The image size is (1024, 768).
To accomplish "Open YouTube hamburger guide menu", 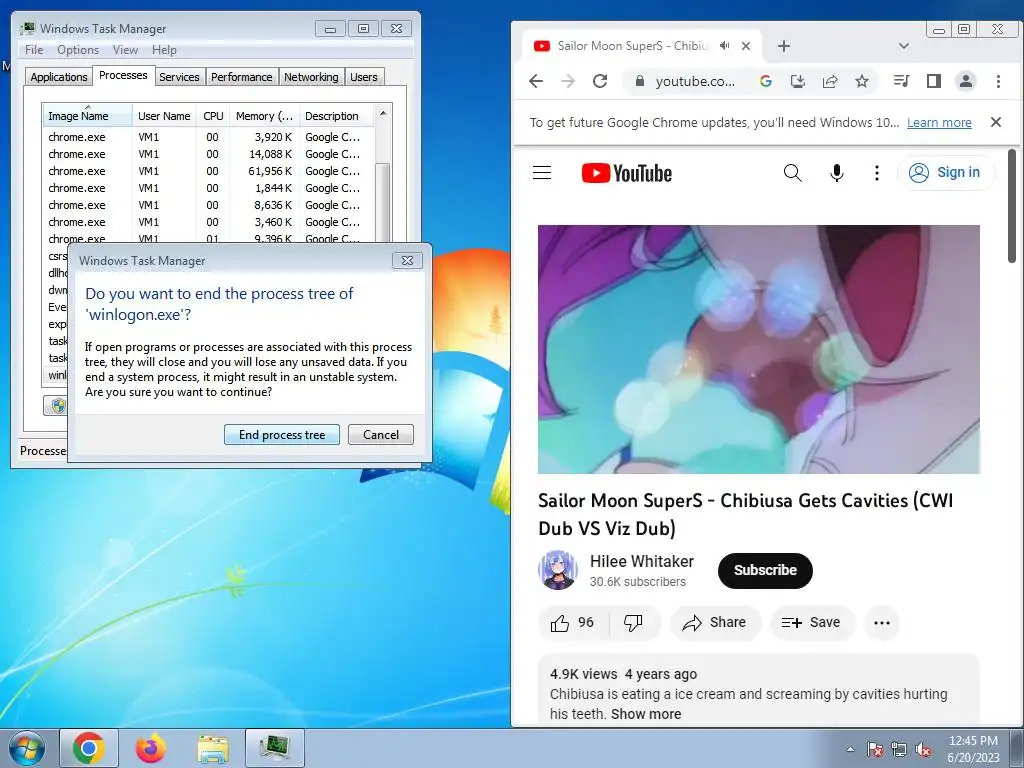I will tap(542, 172).
